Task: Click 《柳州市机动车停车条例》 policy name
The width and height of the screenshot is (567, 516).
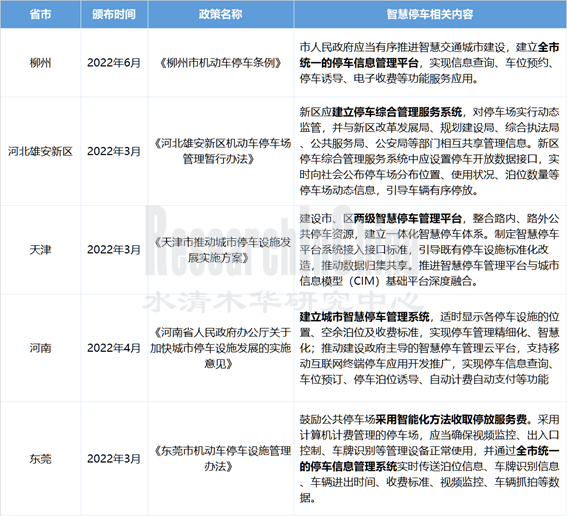Action: tap(221, 63)
